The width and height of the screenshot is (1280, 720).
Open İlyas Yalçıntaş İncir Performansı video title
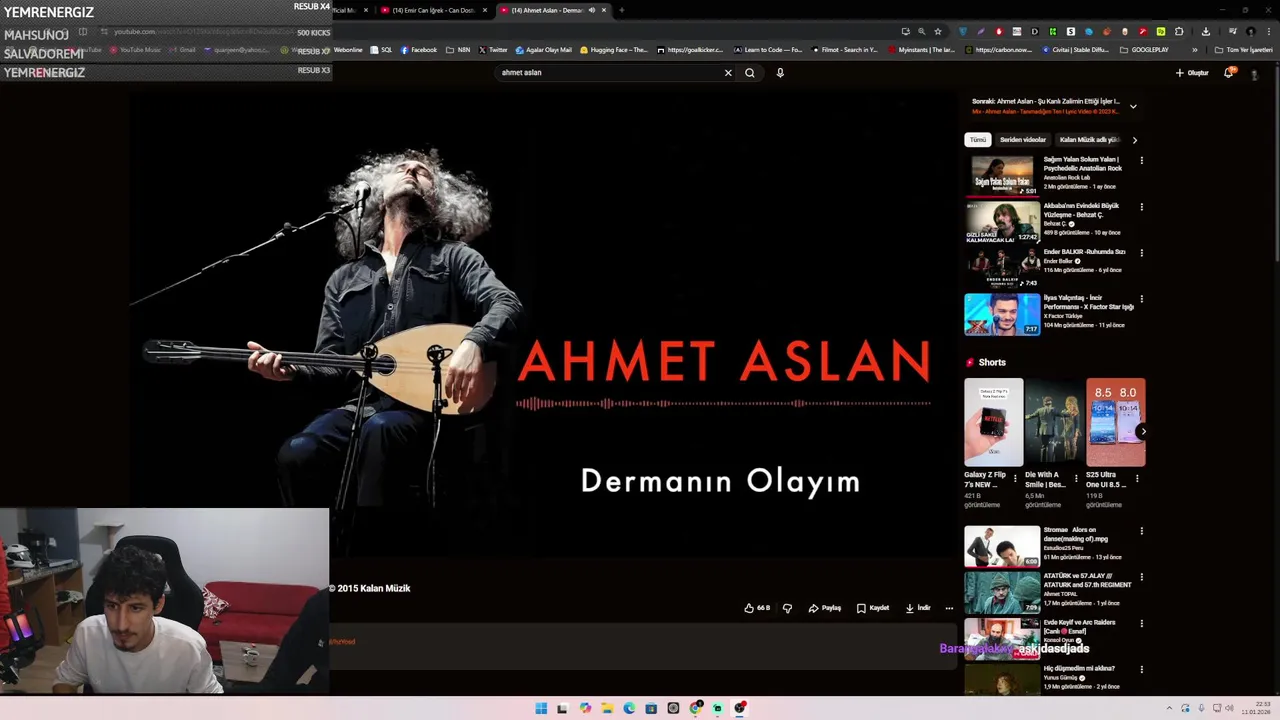(1089, 302)
